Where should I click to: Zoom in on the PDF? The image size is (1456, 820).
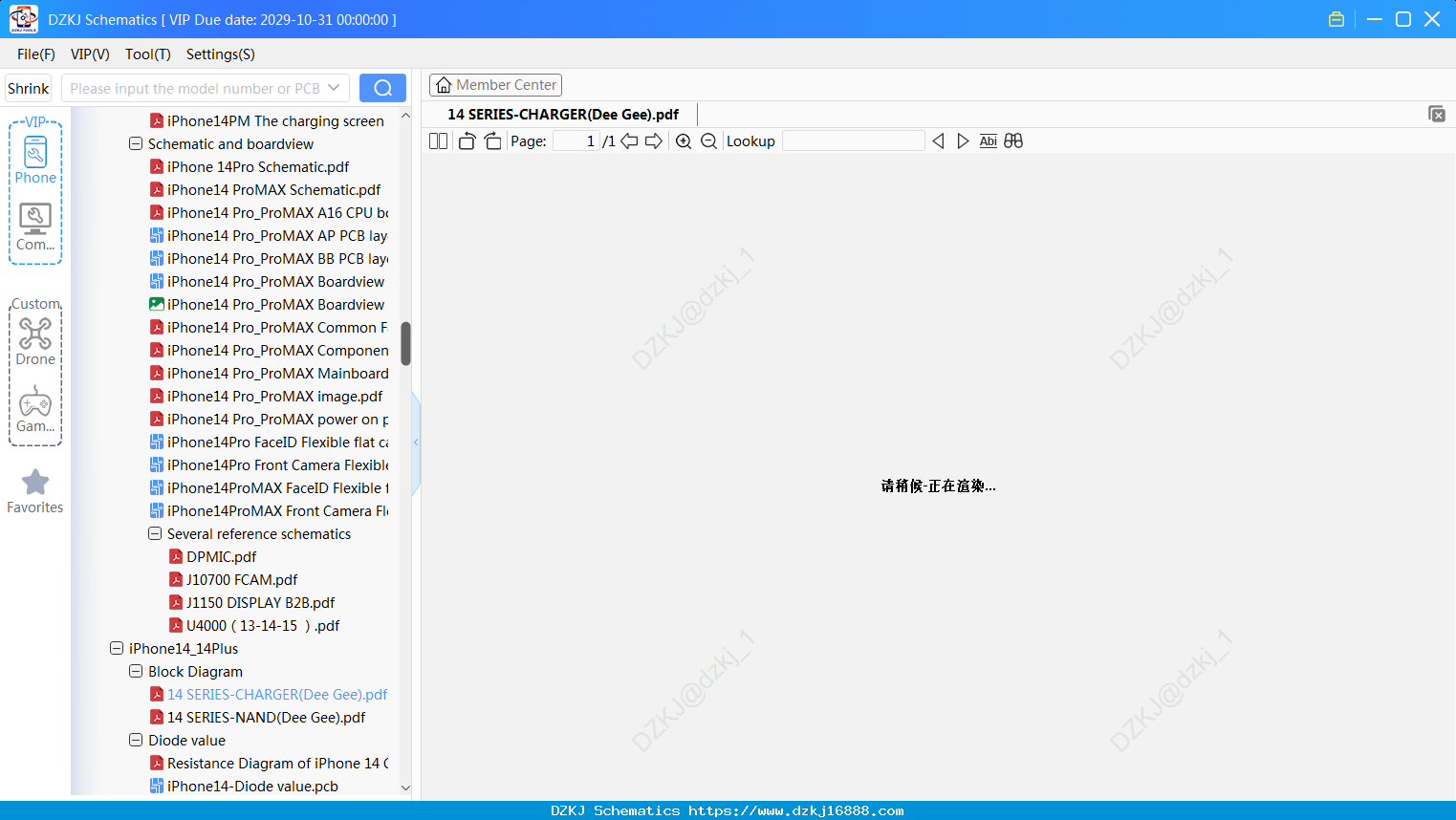click(684, 141)
